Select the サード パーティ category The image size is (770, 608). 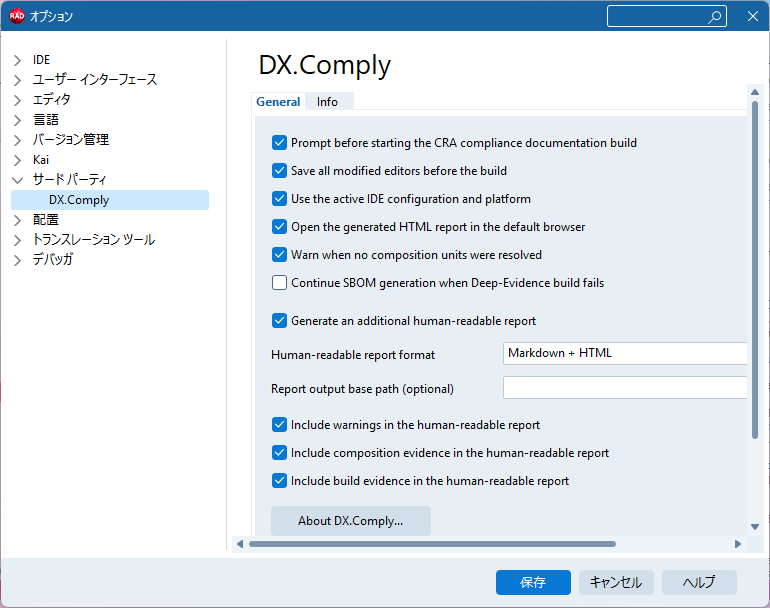pos(69,180)
